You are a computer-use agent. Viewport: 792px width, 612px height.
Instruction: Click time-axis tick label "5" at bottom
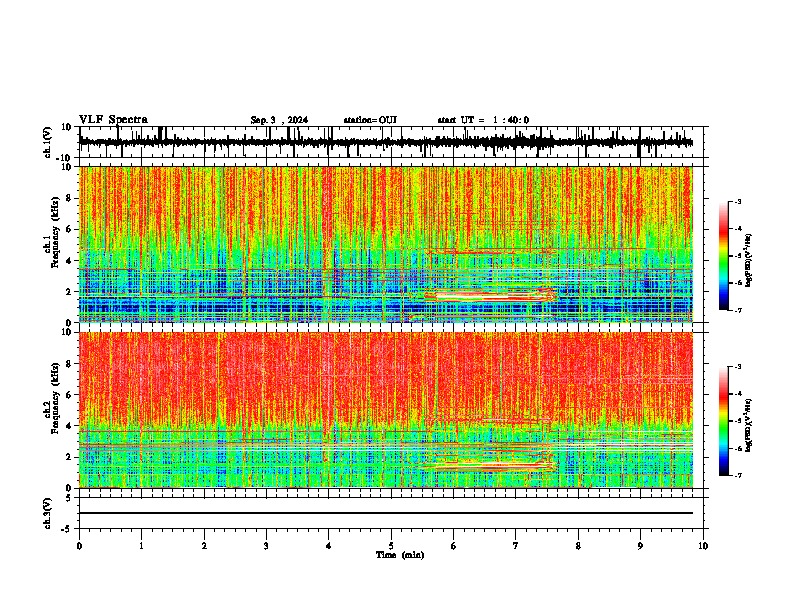pyautogui.click(x=391, y=546)
